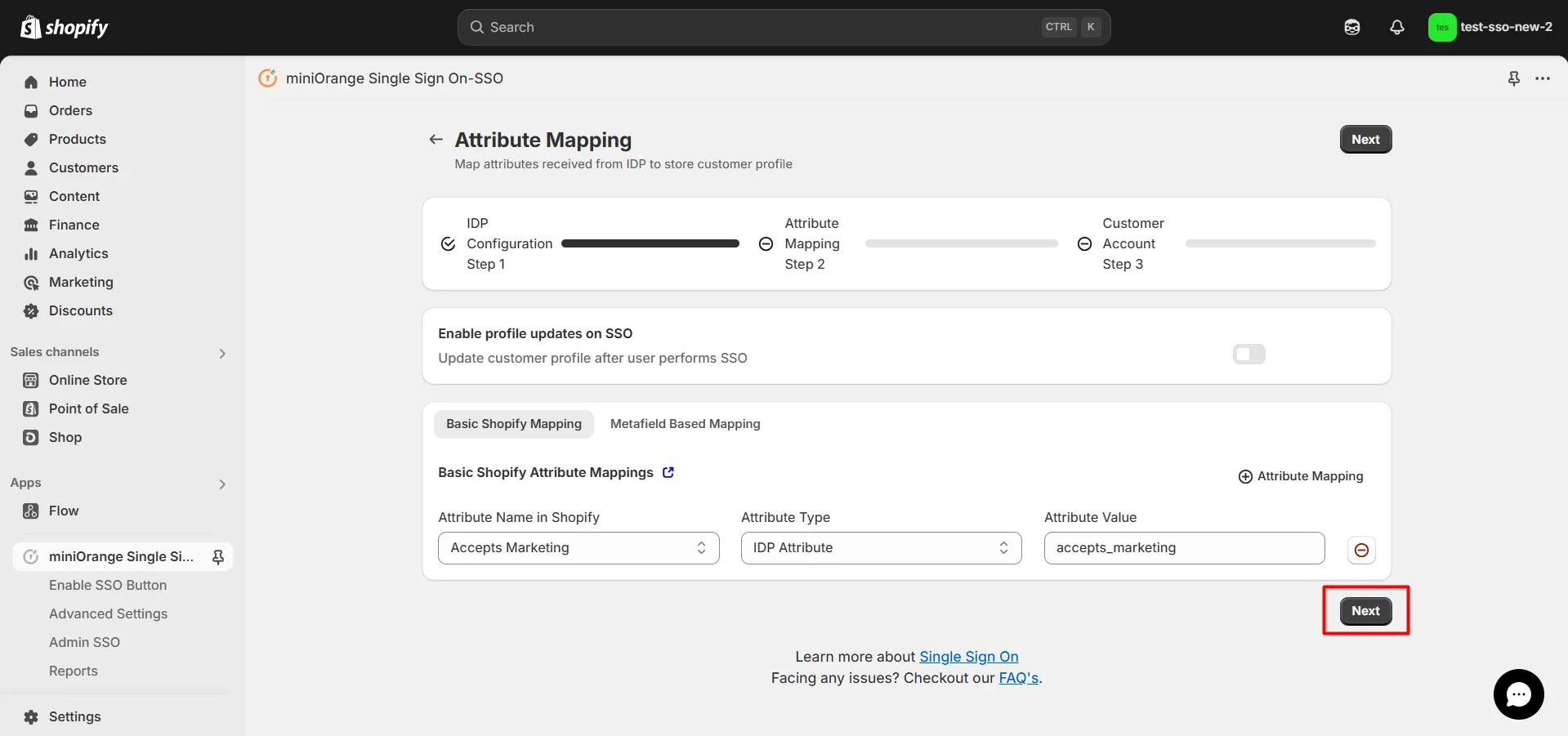Click the bottom Next button

[1365, 610]
